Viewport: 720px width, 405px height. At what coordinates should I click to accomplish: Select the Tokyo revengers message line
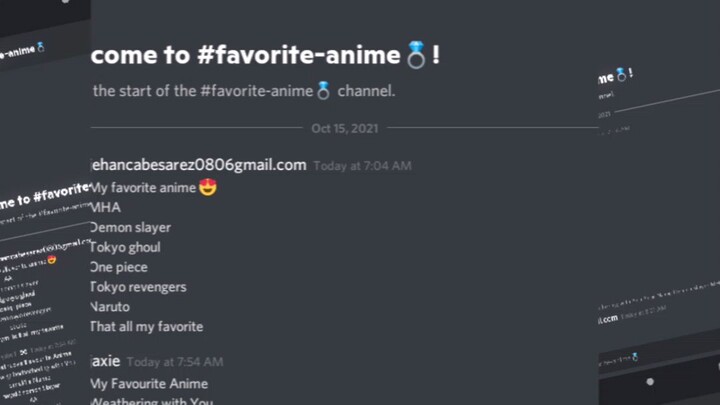coord(138,287)
